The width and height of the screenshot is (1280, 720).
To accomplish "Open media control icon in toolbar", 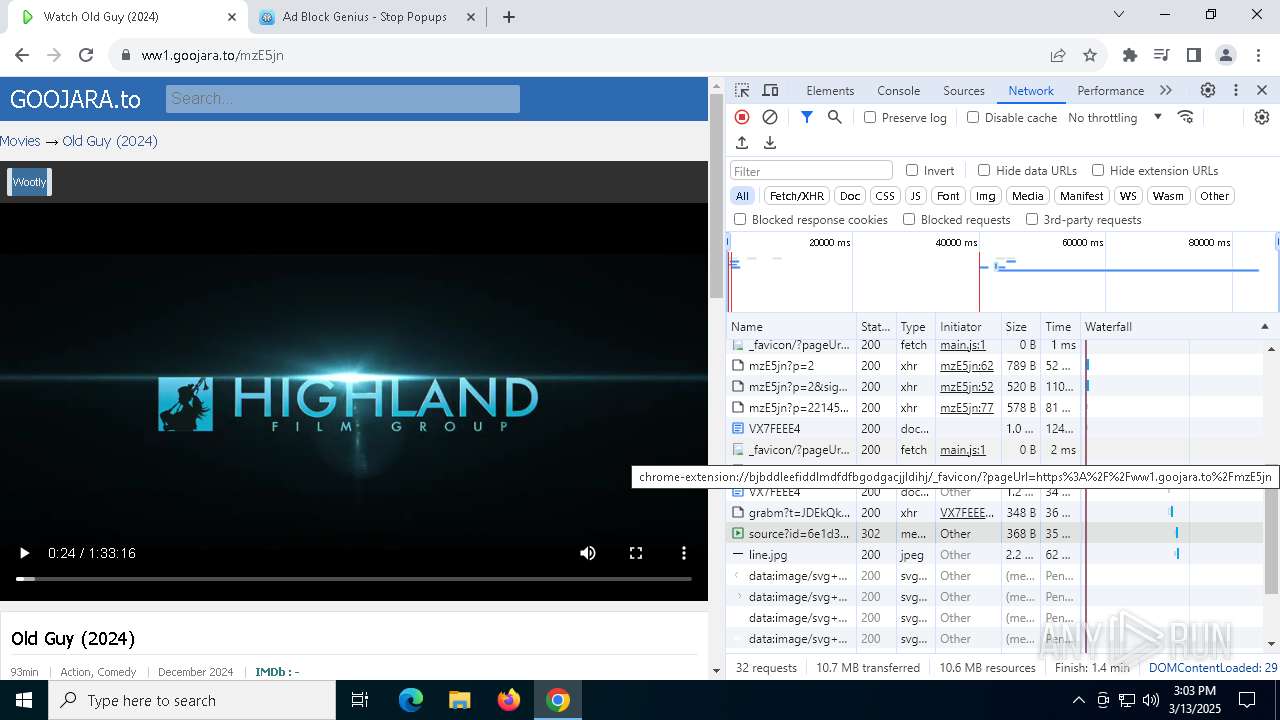I will 1162,55.
